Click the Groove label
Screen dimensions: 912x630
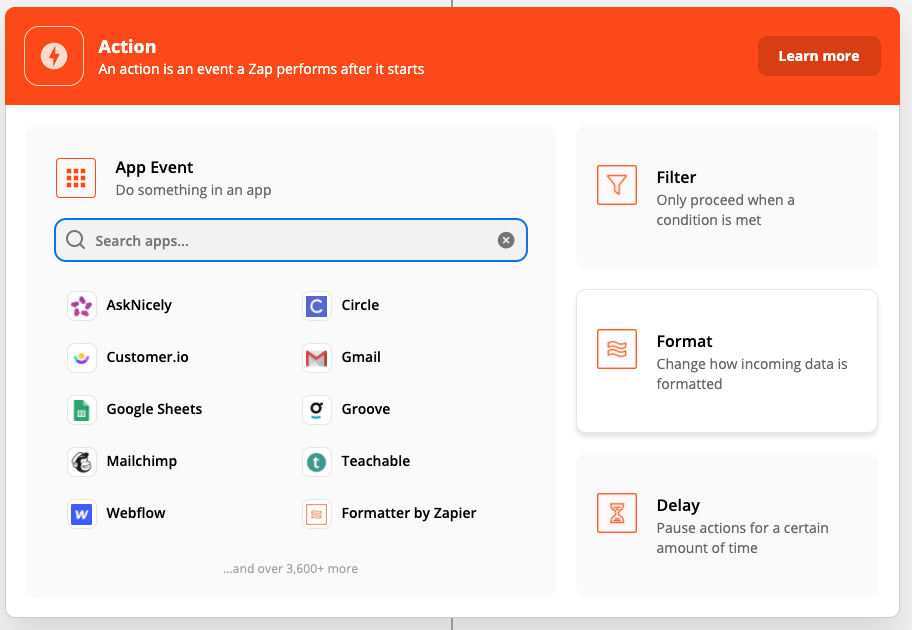[x=366, y=409]
